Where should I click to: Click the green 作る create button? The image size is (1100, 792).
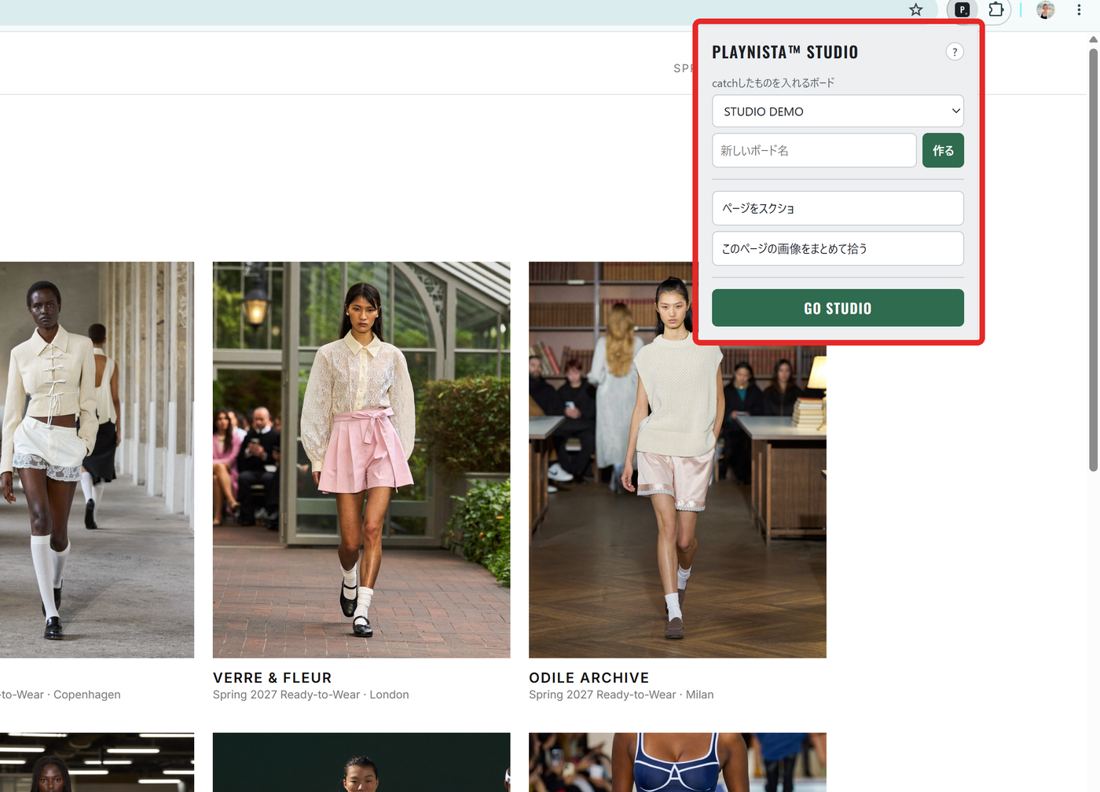943,150
